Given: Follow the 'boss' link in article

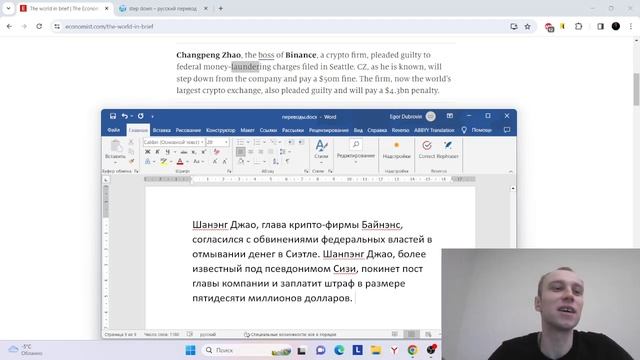Looking at the screenshot, I should click(266, 55).
